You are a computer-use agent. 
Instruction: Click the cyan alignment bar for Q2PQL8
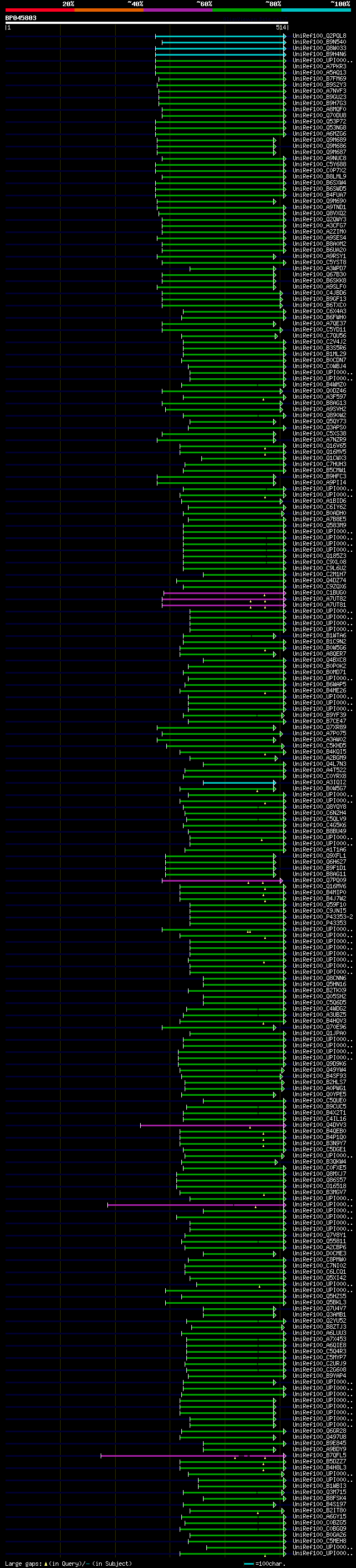pyautogui.click(x=220, y=36)
